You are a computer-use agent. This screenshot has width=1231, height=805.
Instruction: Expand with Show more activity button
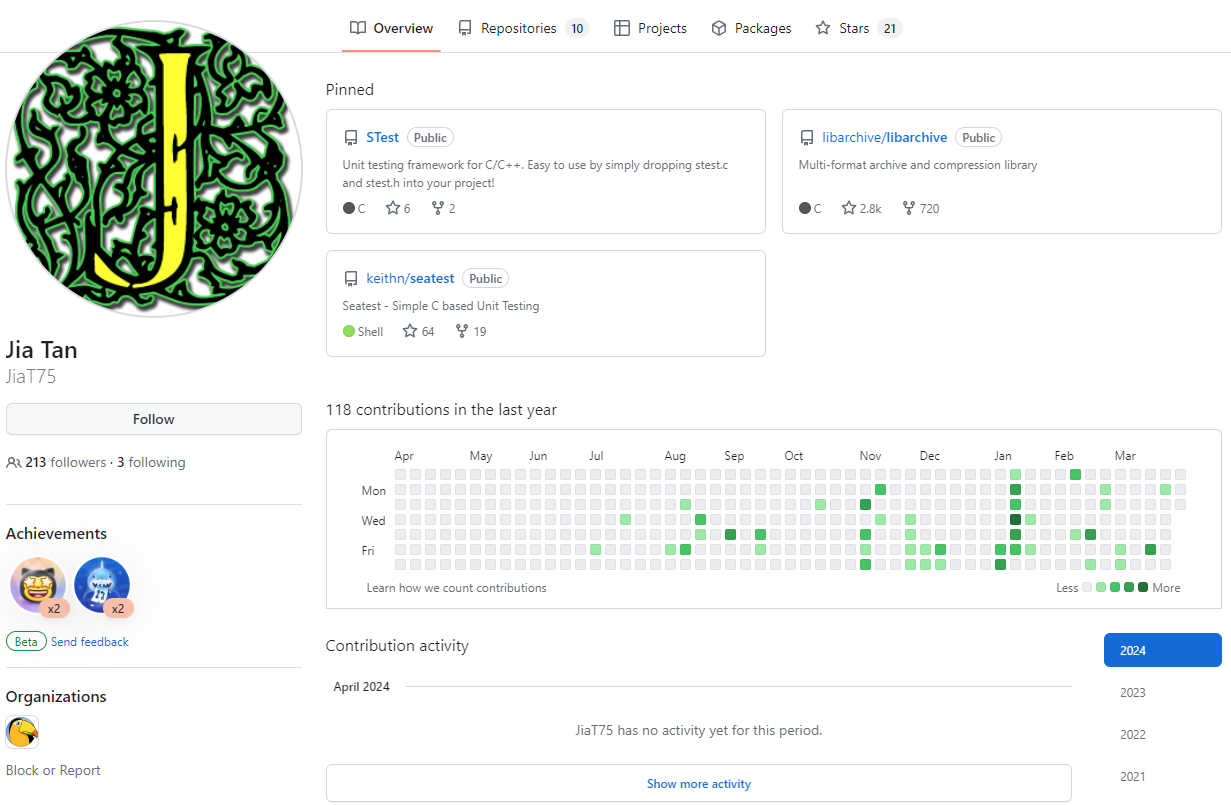pyautogui.click(x=698, y=784)
